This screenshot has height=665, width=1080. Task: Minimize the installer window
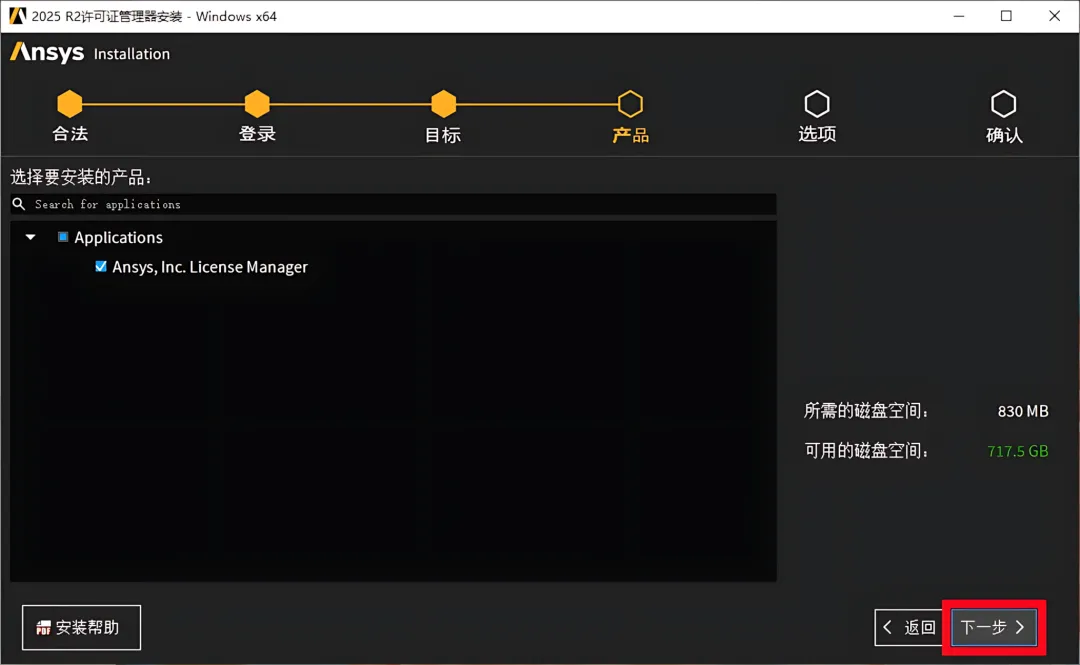pyautogui.click(x=959, y=16)
